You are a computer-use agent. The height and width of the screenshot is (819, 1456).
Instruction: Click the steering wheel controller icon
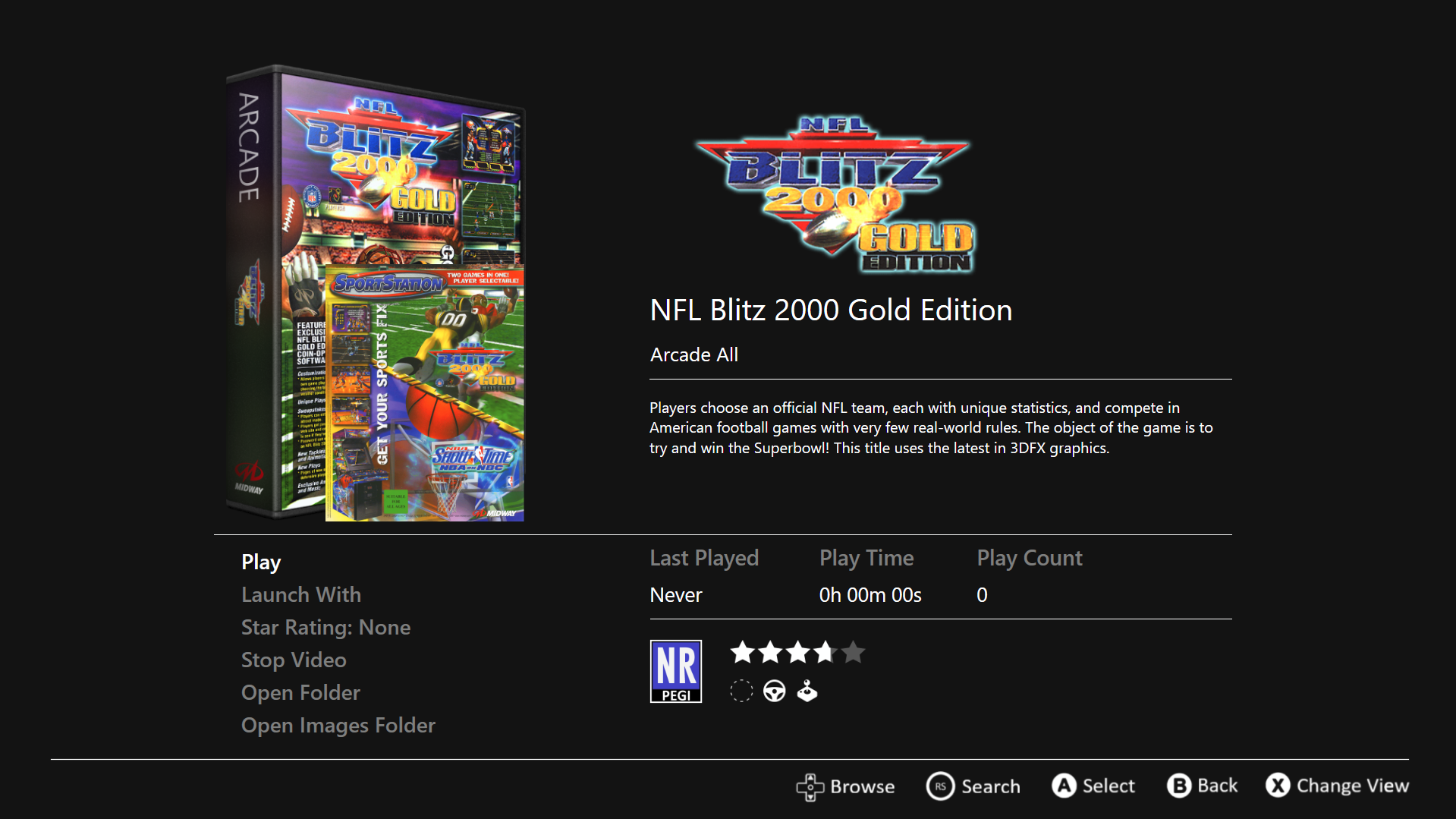point(774,691)
